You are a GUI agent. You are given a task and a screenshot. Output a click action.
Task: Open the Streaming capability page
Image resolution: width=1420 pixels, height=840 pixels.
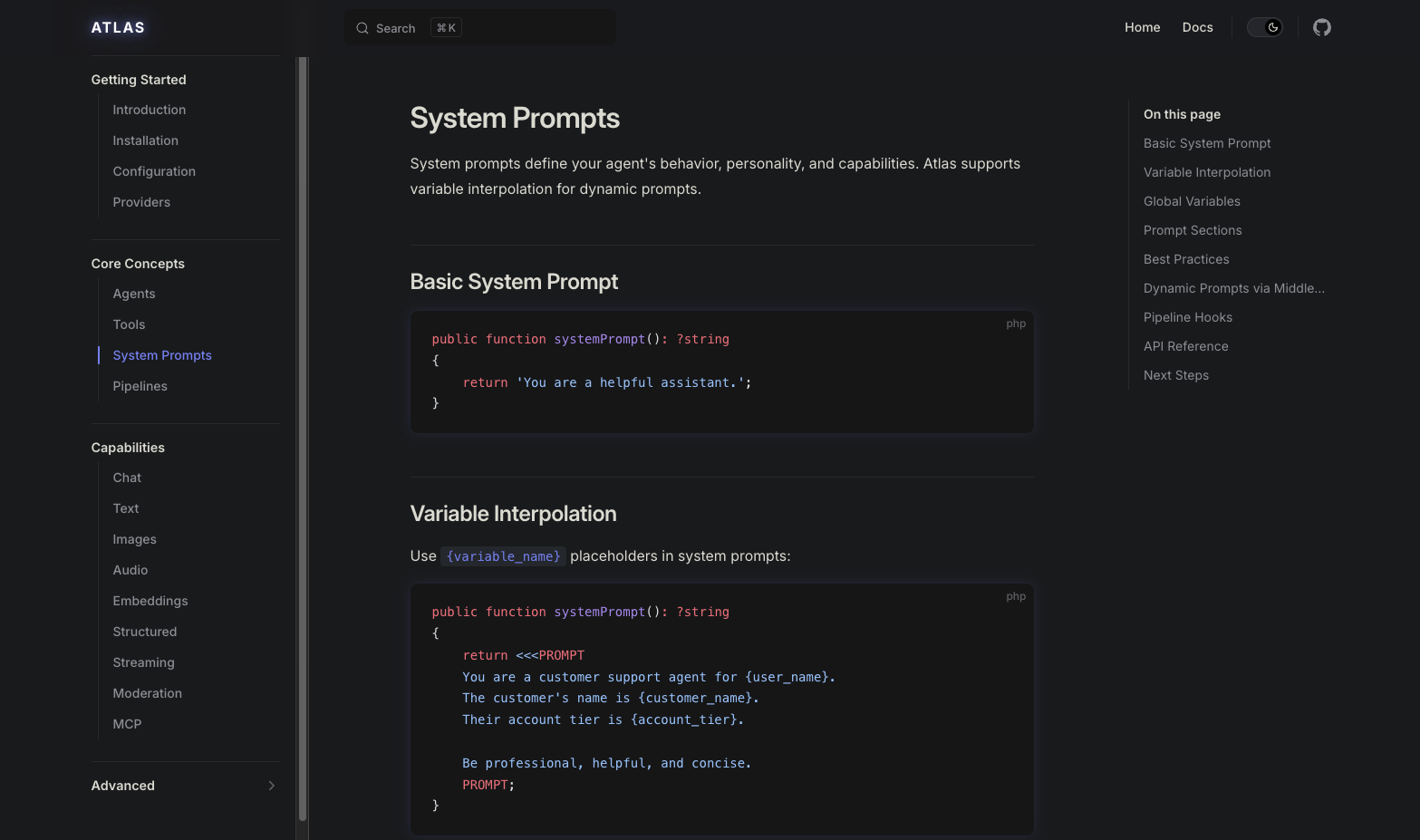[144, 662]
